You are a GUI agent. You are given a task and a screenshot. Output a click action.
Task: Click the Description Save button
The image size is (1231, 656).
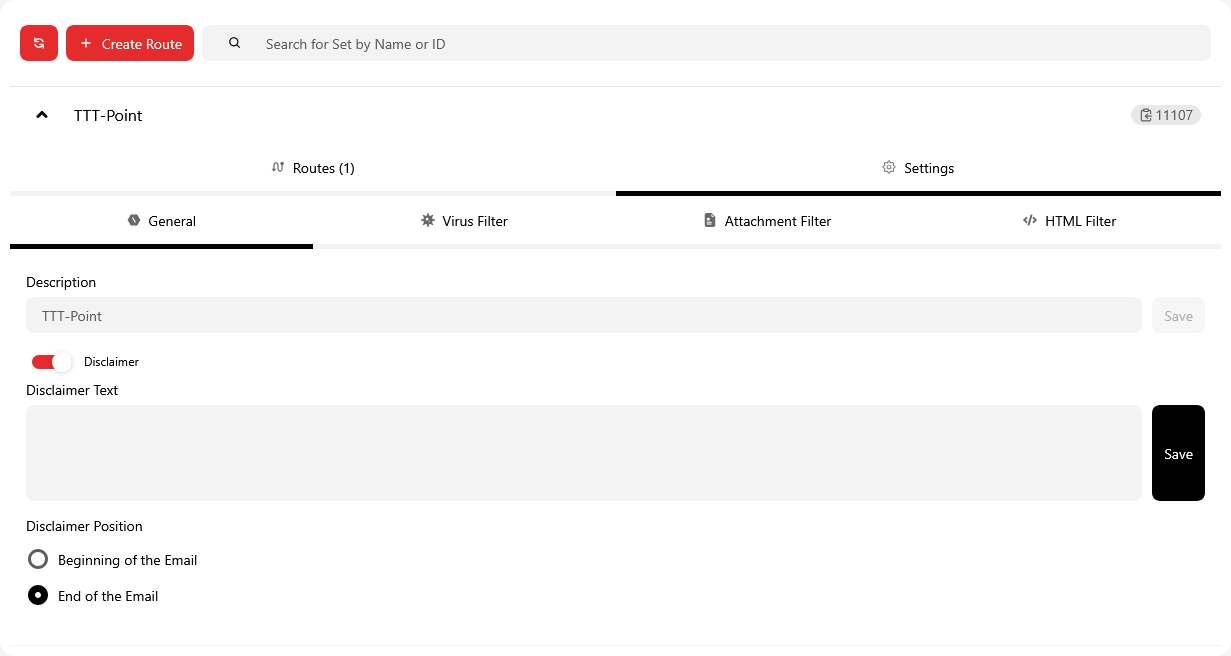[x=1178, y=316]
